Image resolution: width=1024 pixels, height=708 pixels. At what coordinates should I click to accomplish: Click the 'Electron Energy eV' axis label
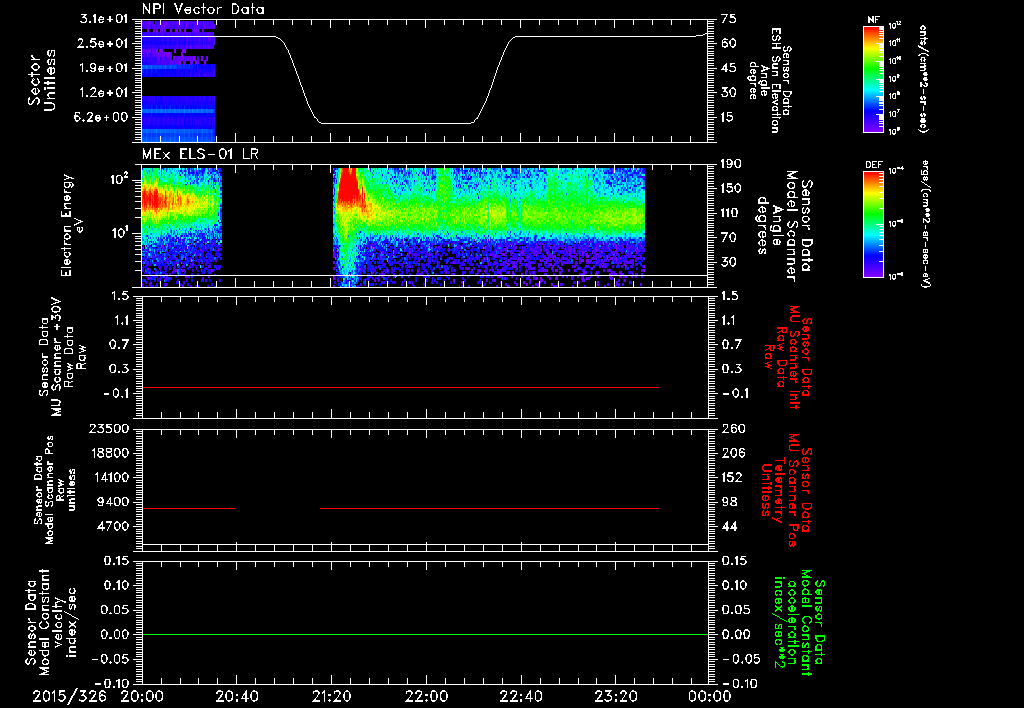[x=73, y=225]
